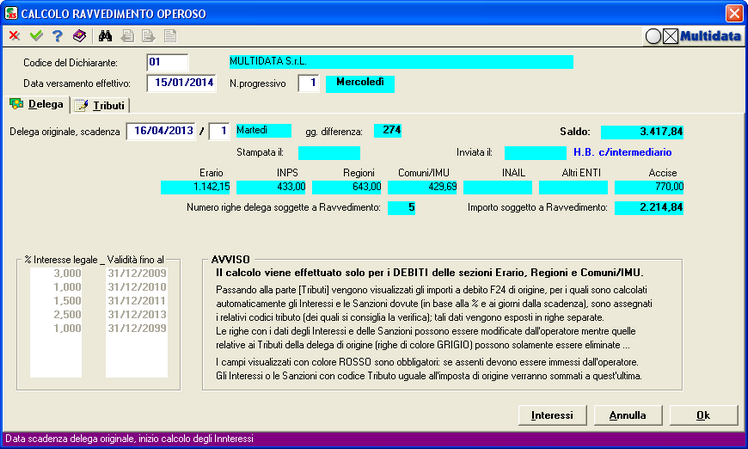Screen dimensions: 748x449
Task: Click the Regioni amount 643,00
Action: click(x=347, y=187)
